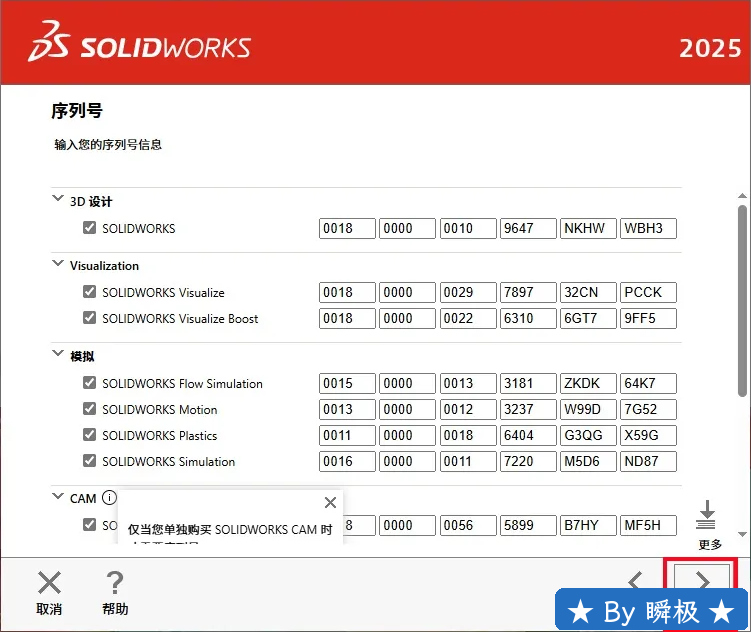The height and width of the screenshot is (632, 751).
Task: Collapse the 3D 设计 section
Action: tap(57, 200)
